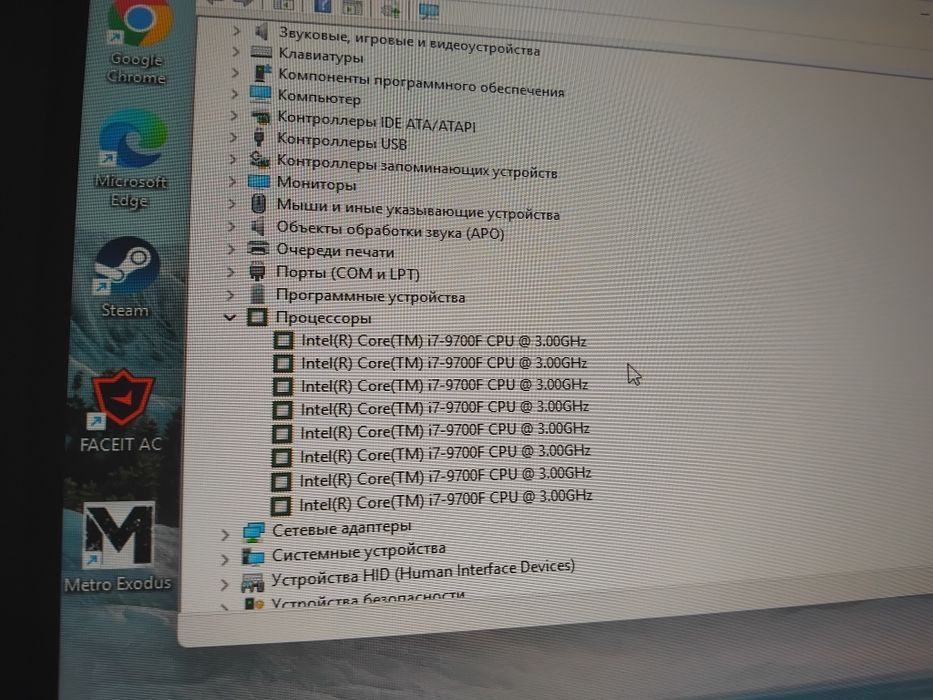Click the port icon beside Порты (COM и LPT)
Image resolution: width=933 pixels, height=700 pixels.
coord(257,271)
